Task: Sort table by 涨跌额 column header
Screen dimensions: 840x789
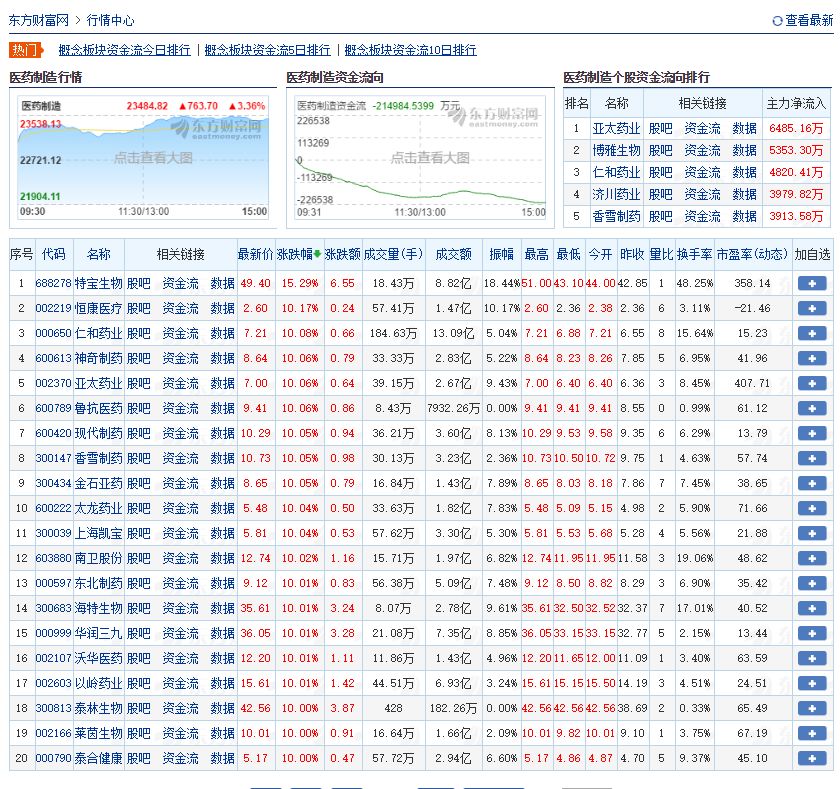Action: 342,254
